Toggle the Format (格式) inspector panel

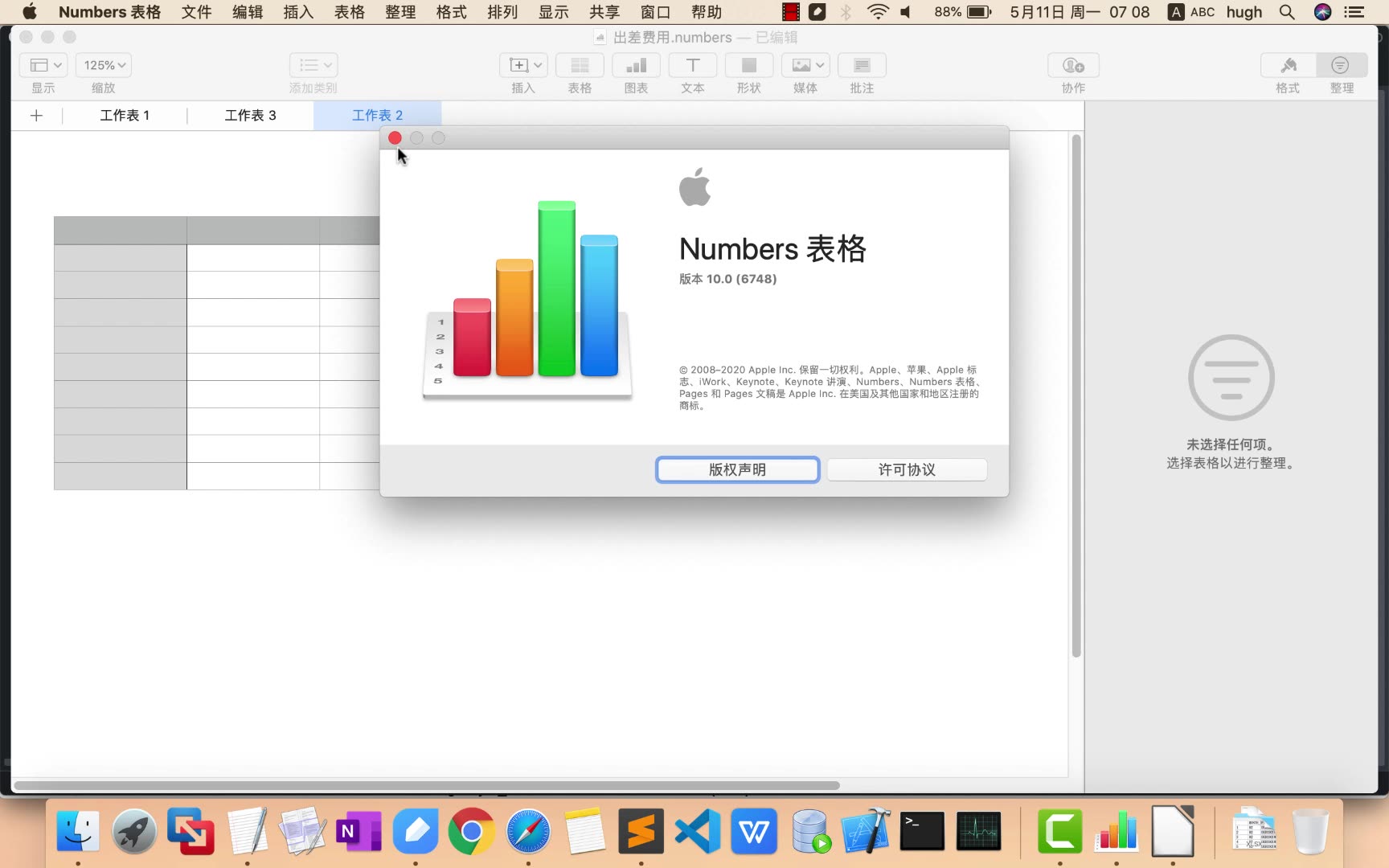[1288, 65]
